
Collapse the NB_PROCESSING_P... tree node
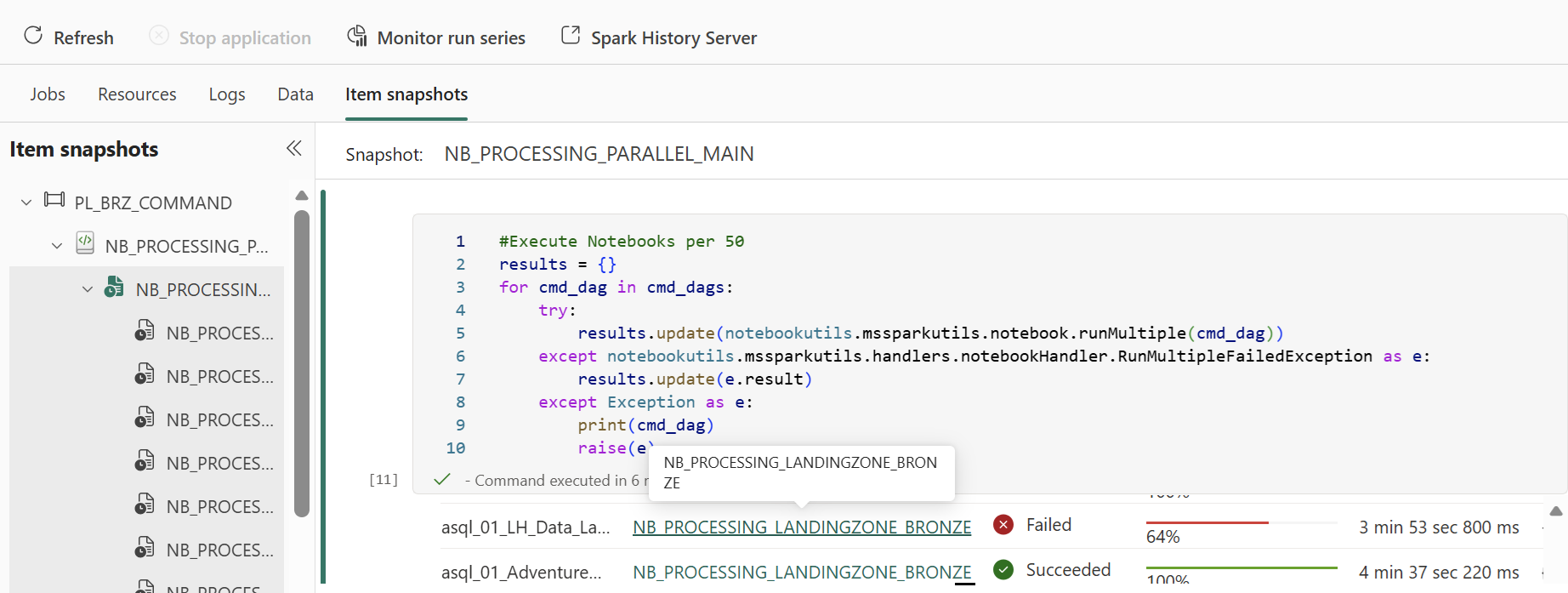click(57, 246)
